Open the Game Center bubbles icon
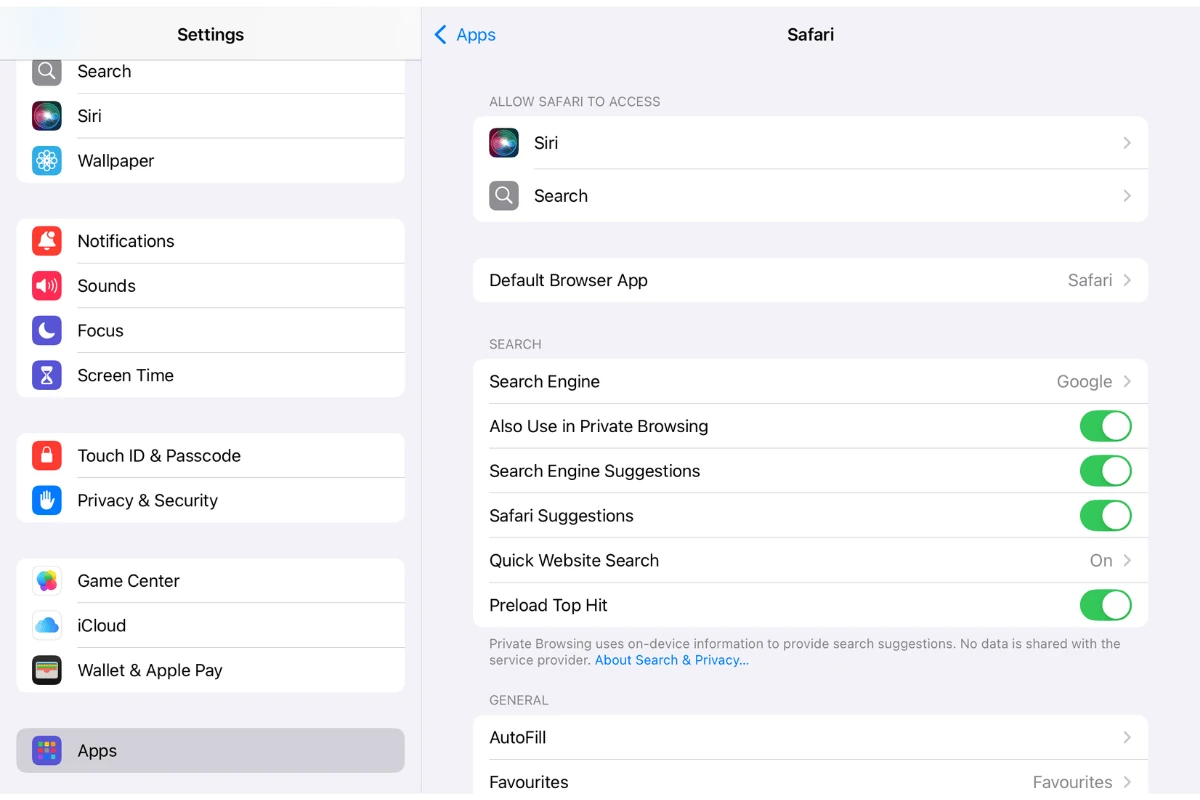The height and width of the screenshot is (800, 1200). tap(47, 581)
